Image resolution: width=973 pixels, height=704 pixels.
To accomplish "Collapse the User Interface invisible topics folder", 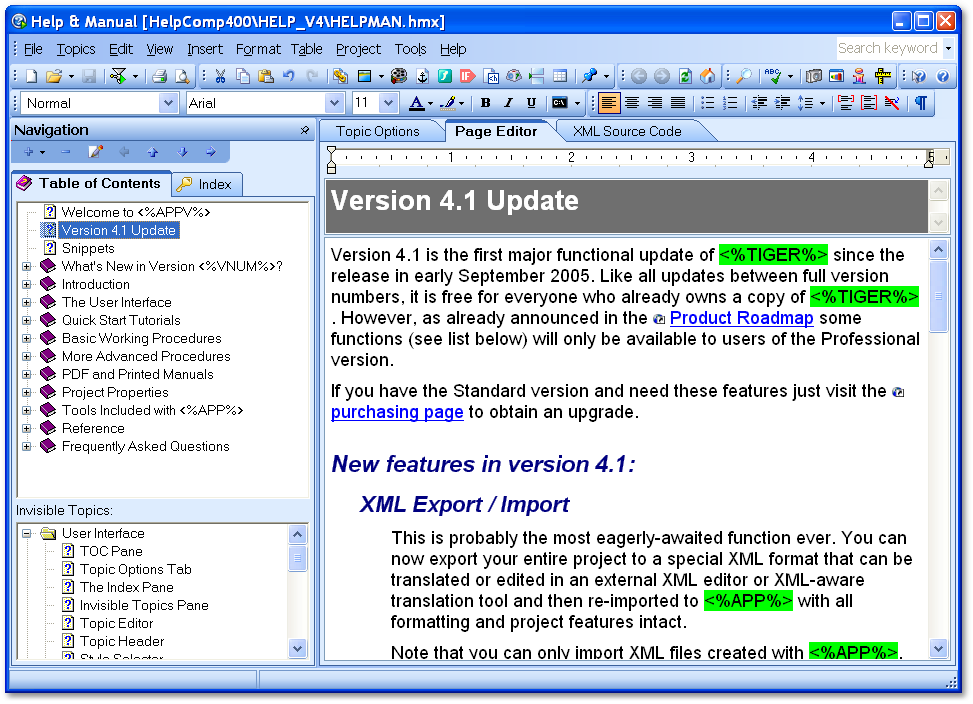I will [27, 533].
